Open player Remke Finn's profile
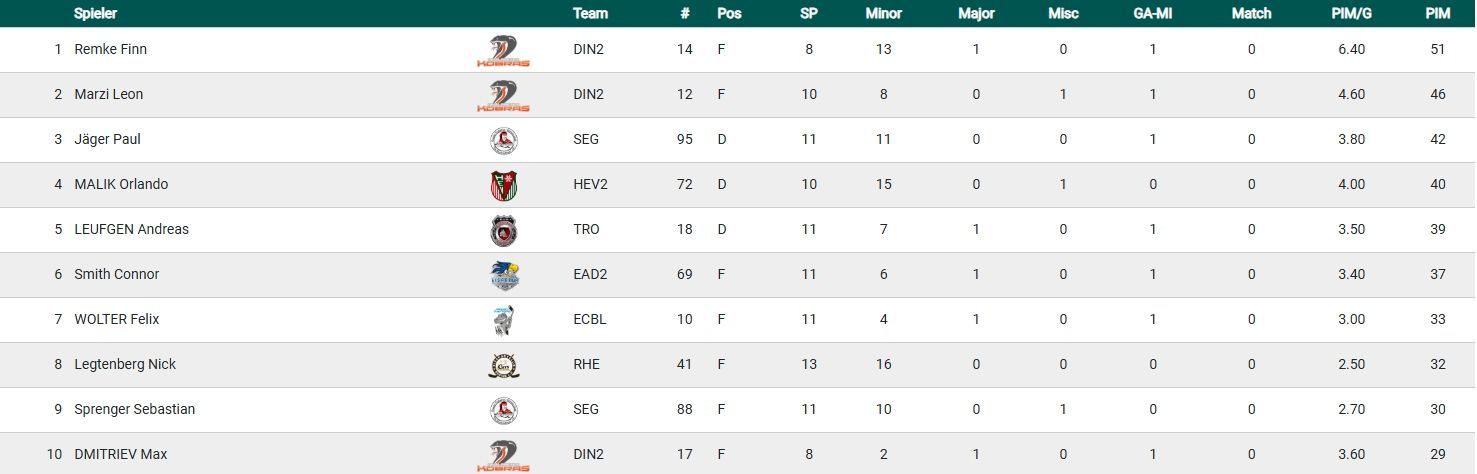 tap(110, 49)
